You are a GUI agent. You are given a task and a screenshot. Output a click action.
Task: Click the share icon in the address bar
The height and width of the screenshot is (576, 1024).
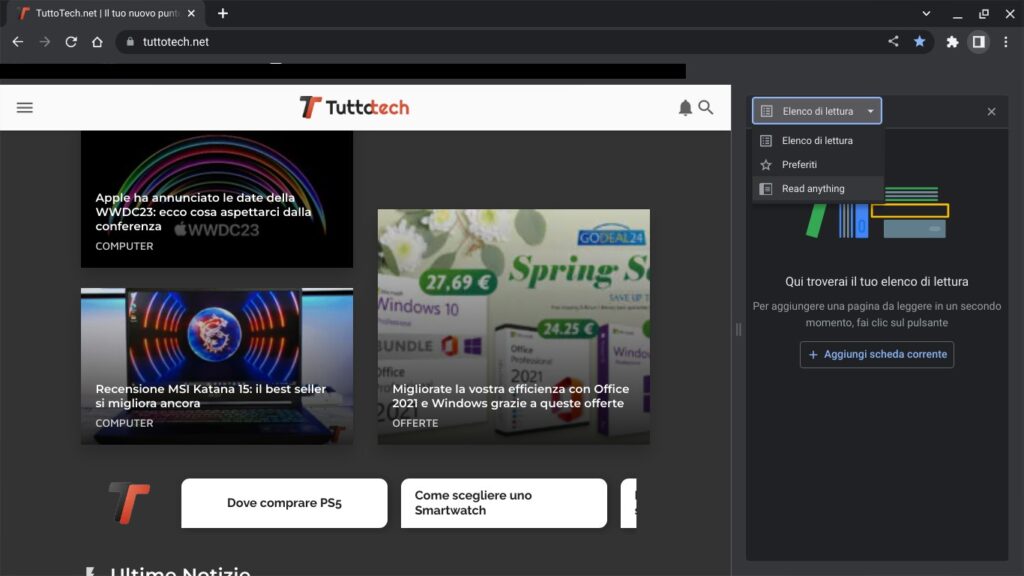point(893,41)
